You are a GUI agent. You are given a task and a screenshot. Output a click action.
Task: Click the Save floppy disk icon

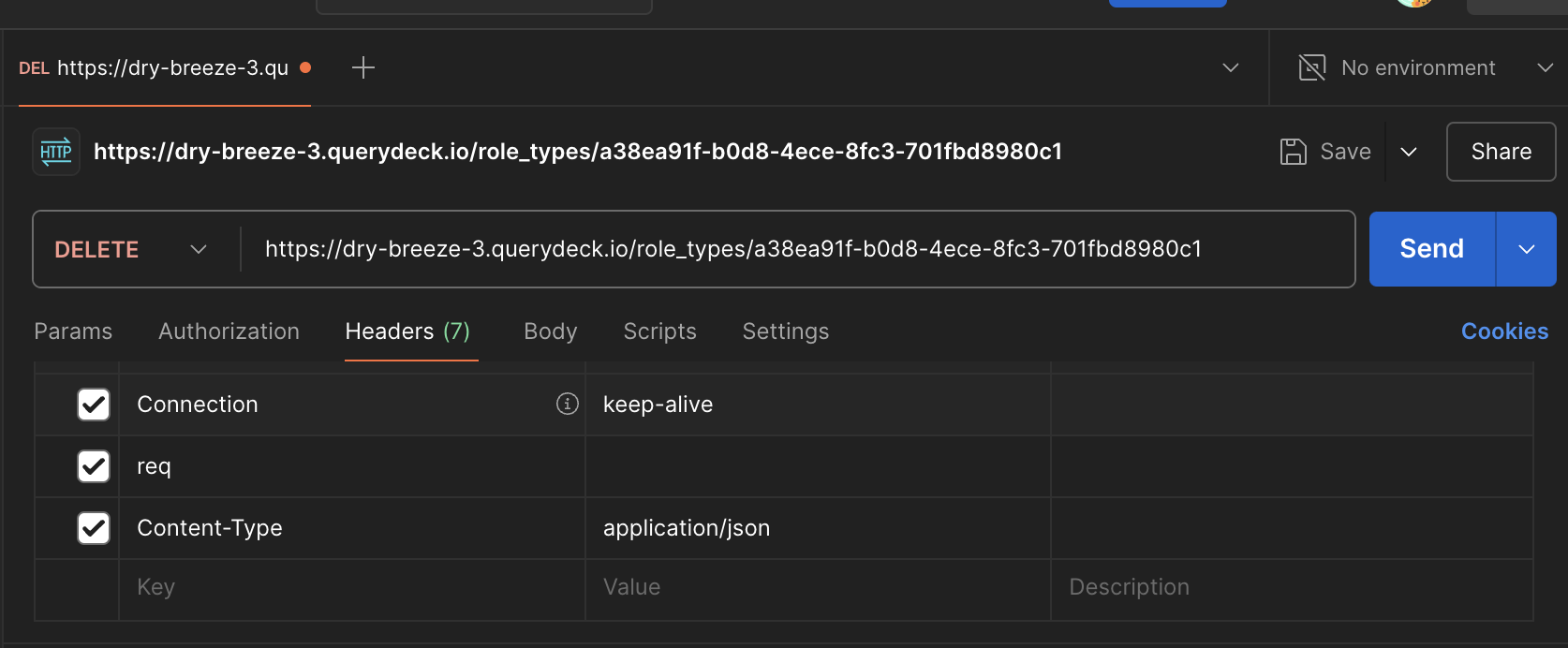point(1293,152)
